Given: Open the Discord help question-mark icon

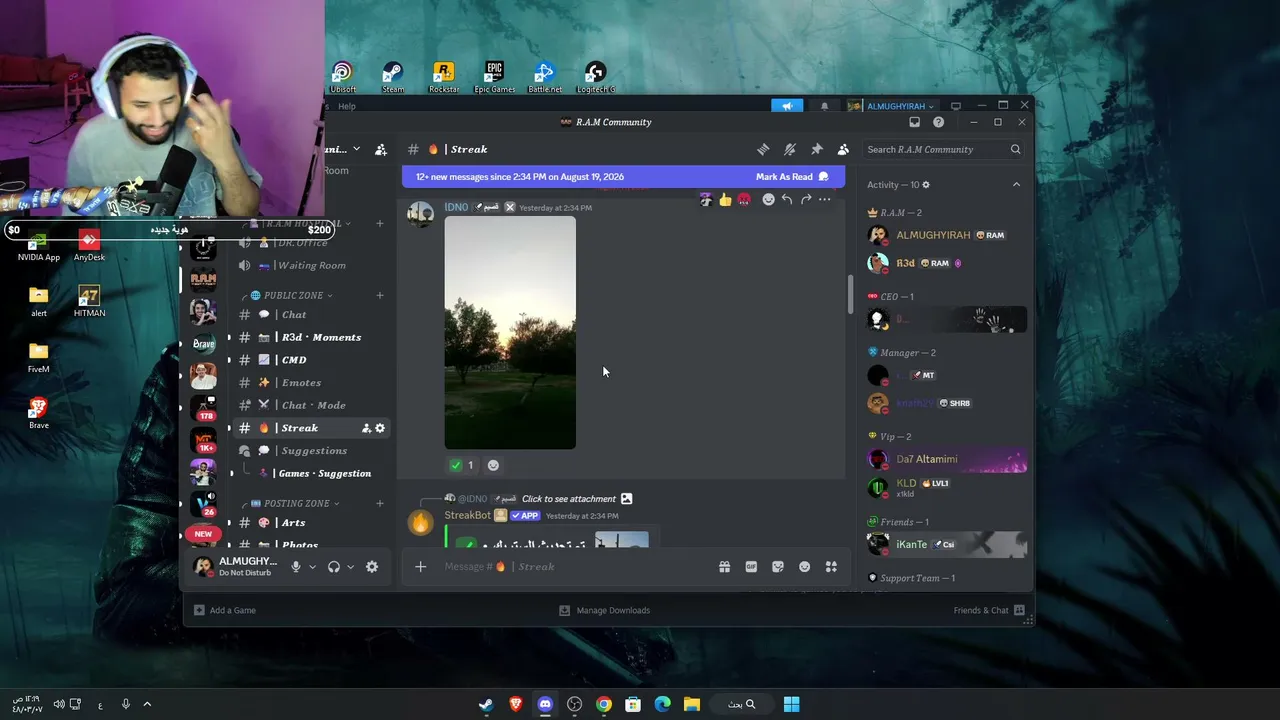Looking at the screenshot, I should [x=938, y=122].
